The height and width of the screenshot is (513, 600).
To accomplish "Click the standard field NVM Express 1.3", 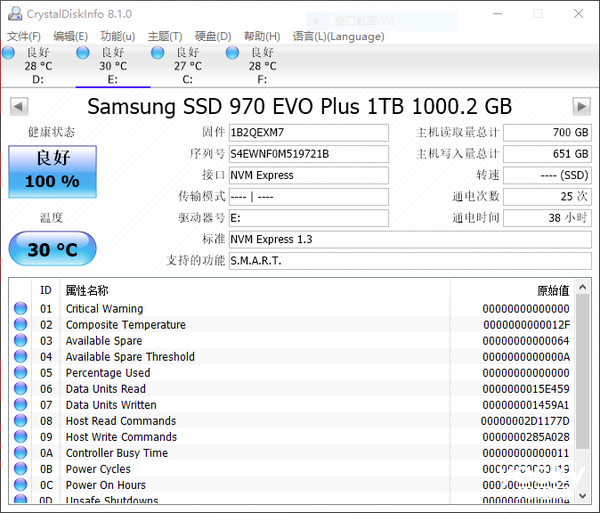I will [410, 240].
